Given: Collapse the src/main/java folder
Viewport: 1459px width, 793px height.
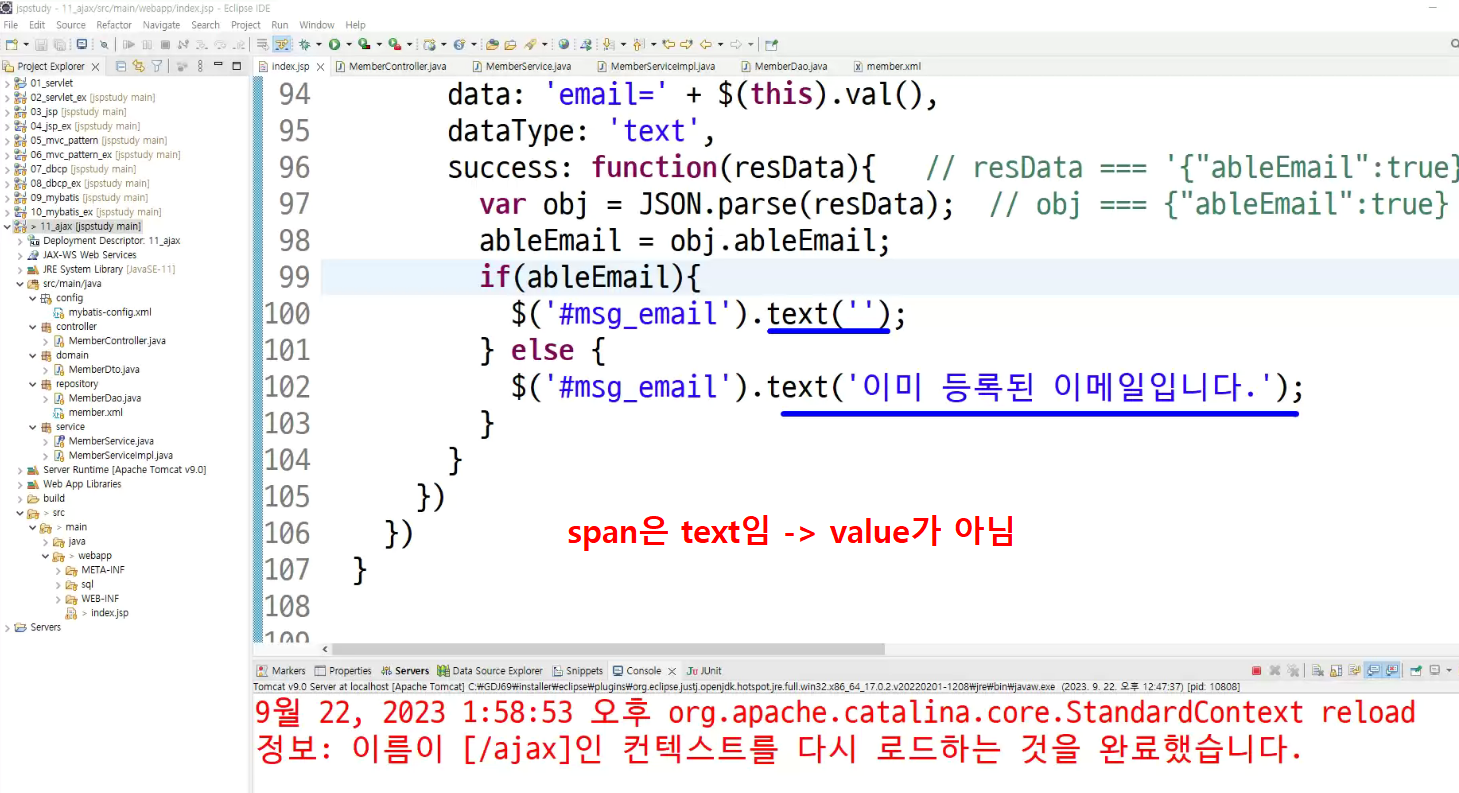Looking at the screenshot, I should pyautogui.click(x=19, y=284).
